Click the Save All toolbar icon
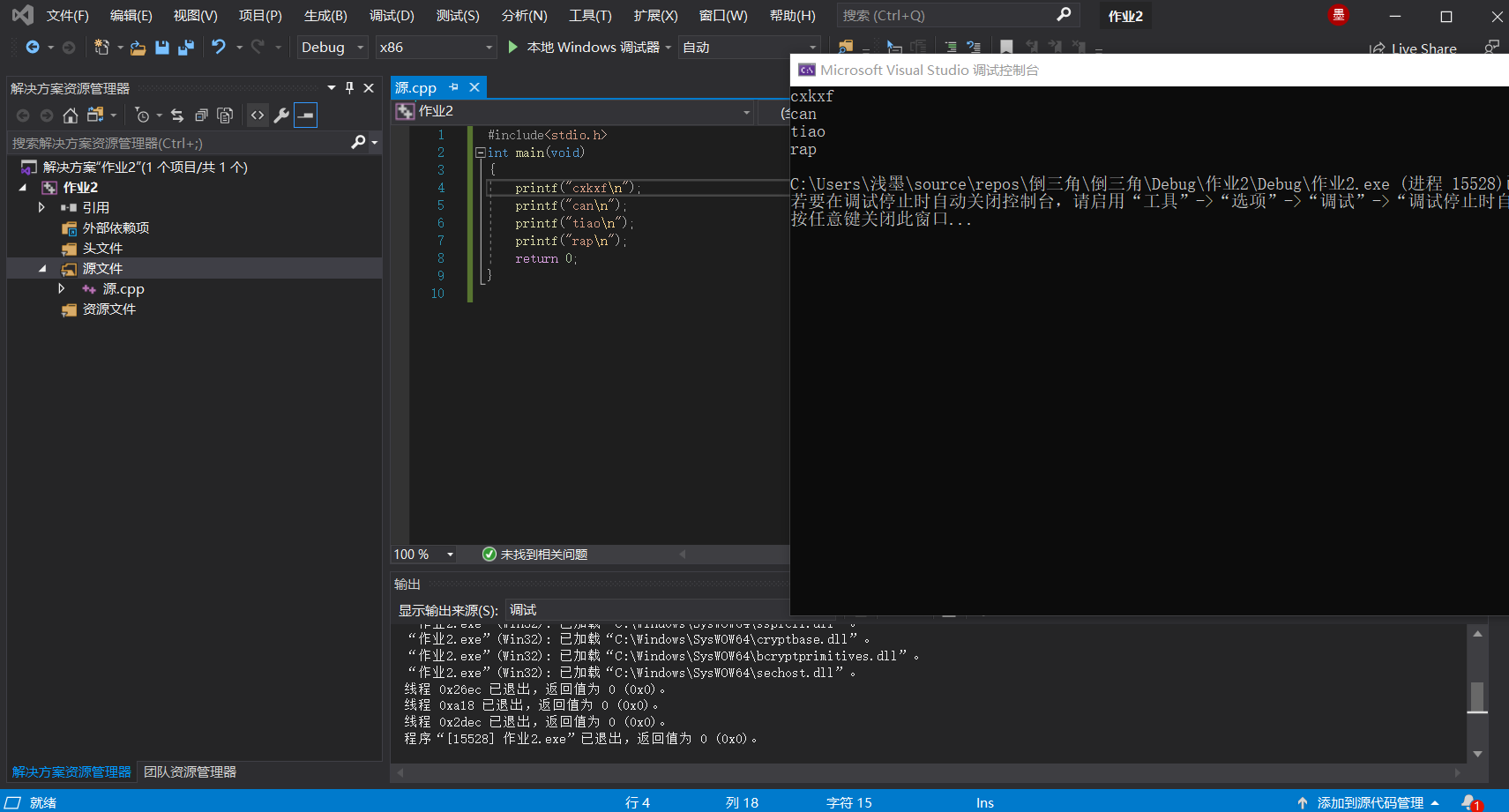Viewport: 1509px width, 812px height. (x=186, y=48)
